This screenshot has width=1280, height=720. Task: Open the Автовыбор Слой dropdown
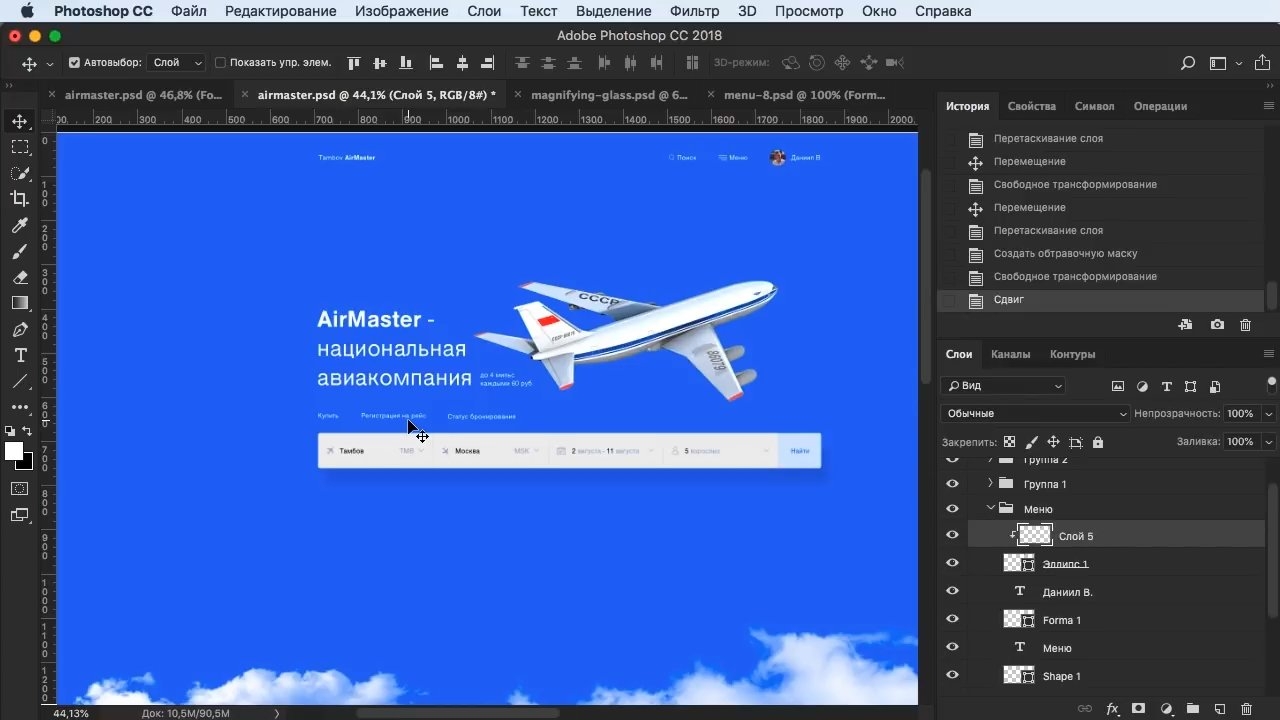(x=176, y=63)
